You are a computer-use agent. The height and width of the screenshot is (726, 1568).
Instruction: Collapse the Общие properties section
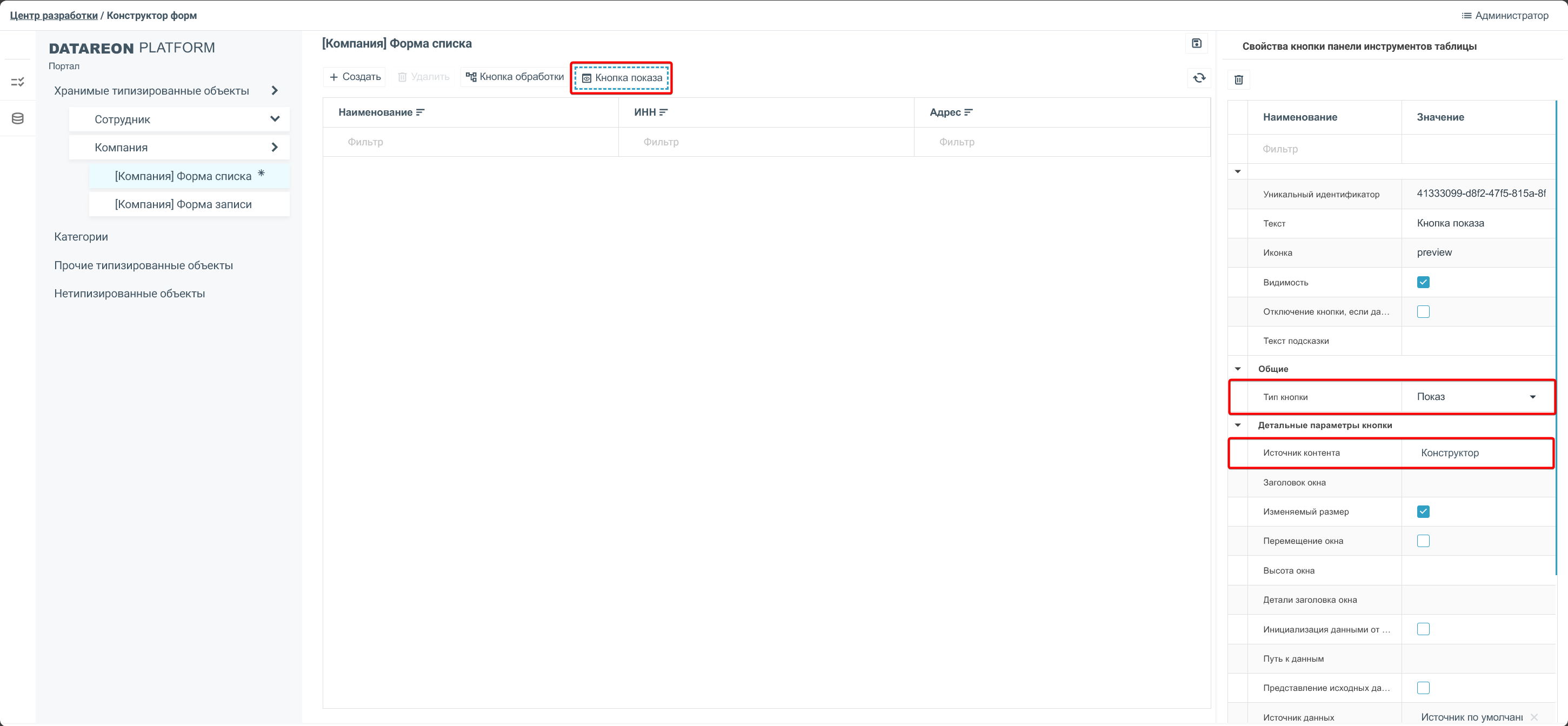pos(1237,369)
